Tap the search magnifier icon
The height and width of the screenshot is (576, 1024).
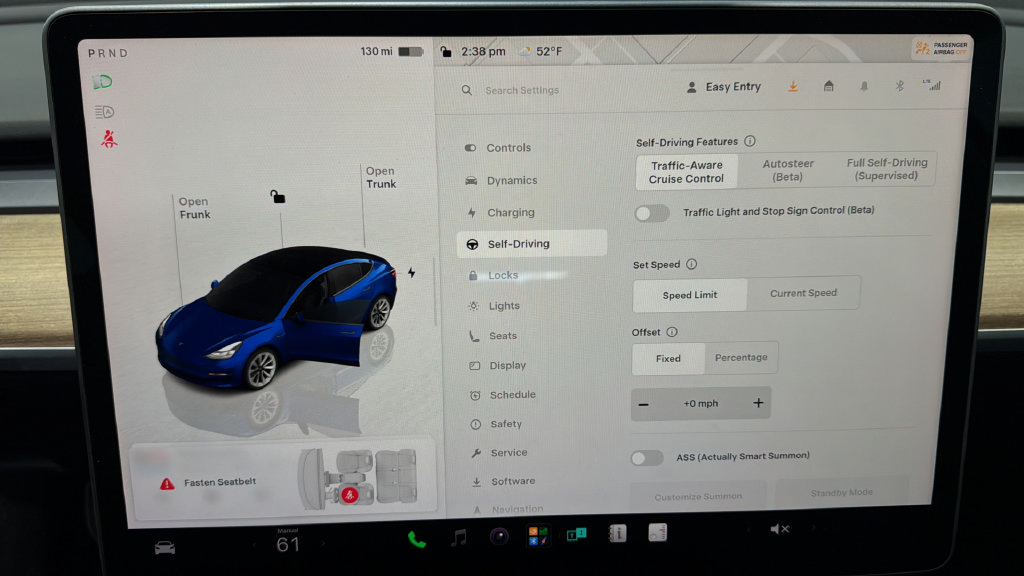coord(466,90)
